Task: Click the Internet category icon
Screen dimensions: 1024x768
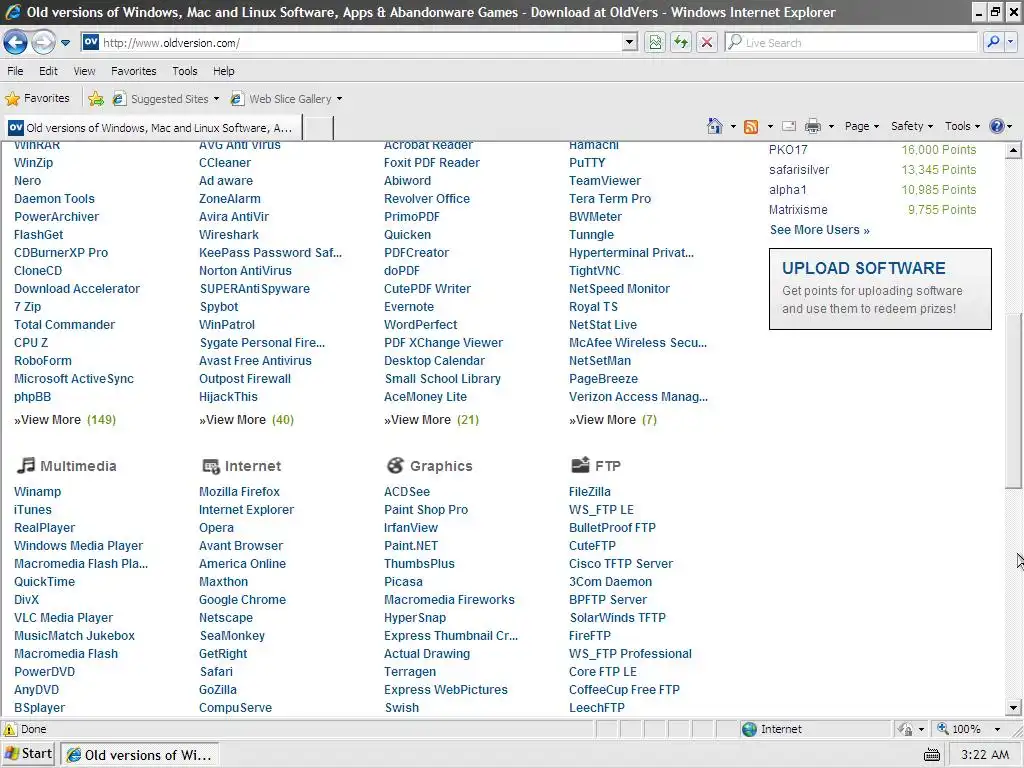Action: (211, 466)
